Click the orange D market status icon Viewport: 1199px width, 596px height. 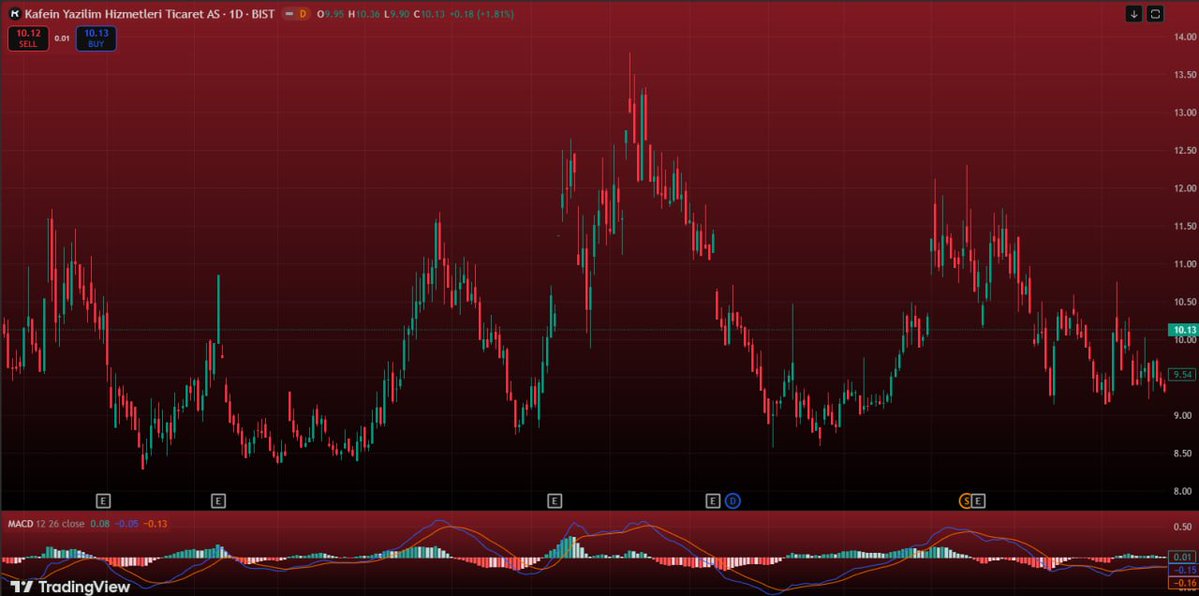tap(303, 14)
